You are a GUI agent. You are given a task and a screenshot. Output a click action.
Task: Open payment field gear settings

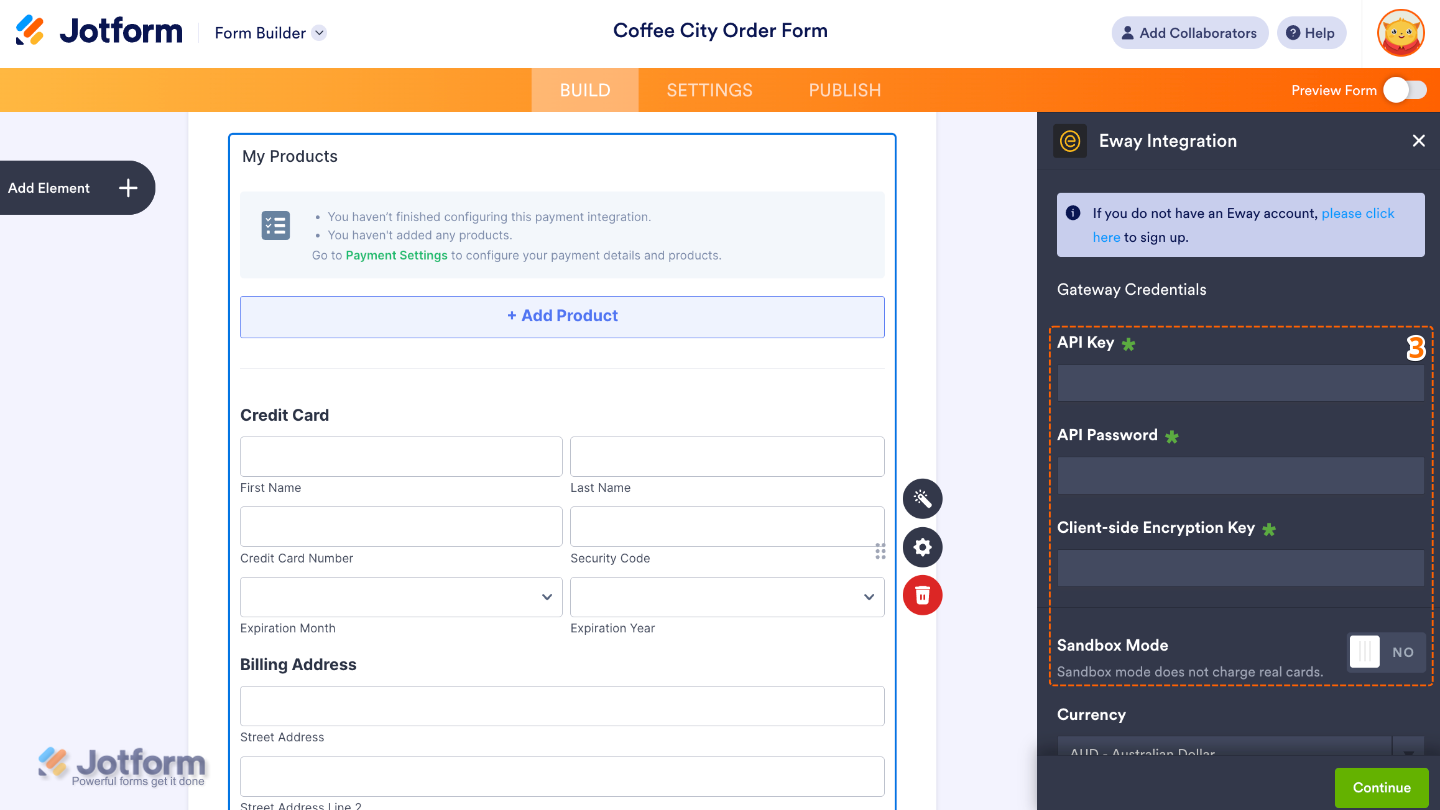pyautogui.click(x=922, y=547)
